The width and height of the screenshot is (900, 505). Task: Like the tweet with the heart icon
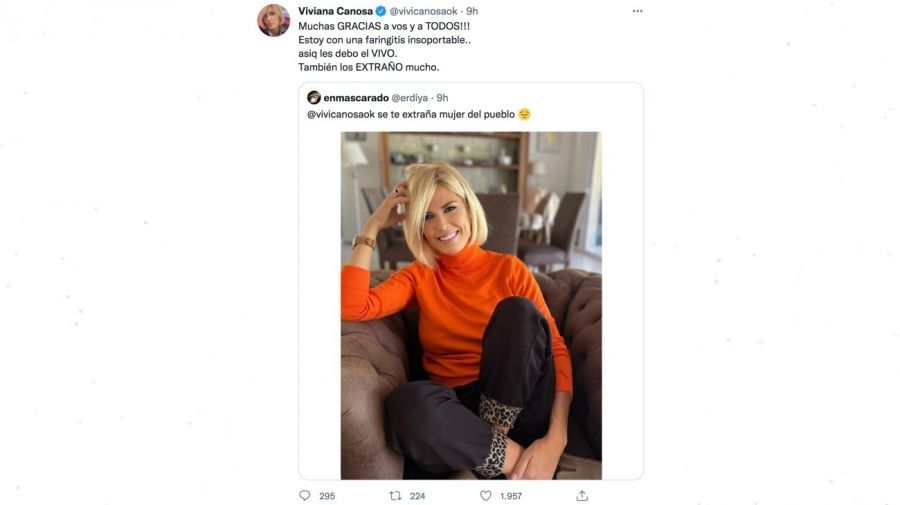coord(486,495)
